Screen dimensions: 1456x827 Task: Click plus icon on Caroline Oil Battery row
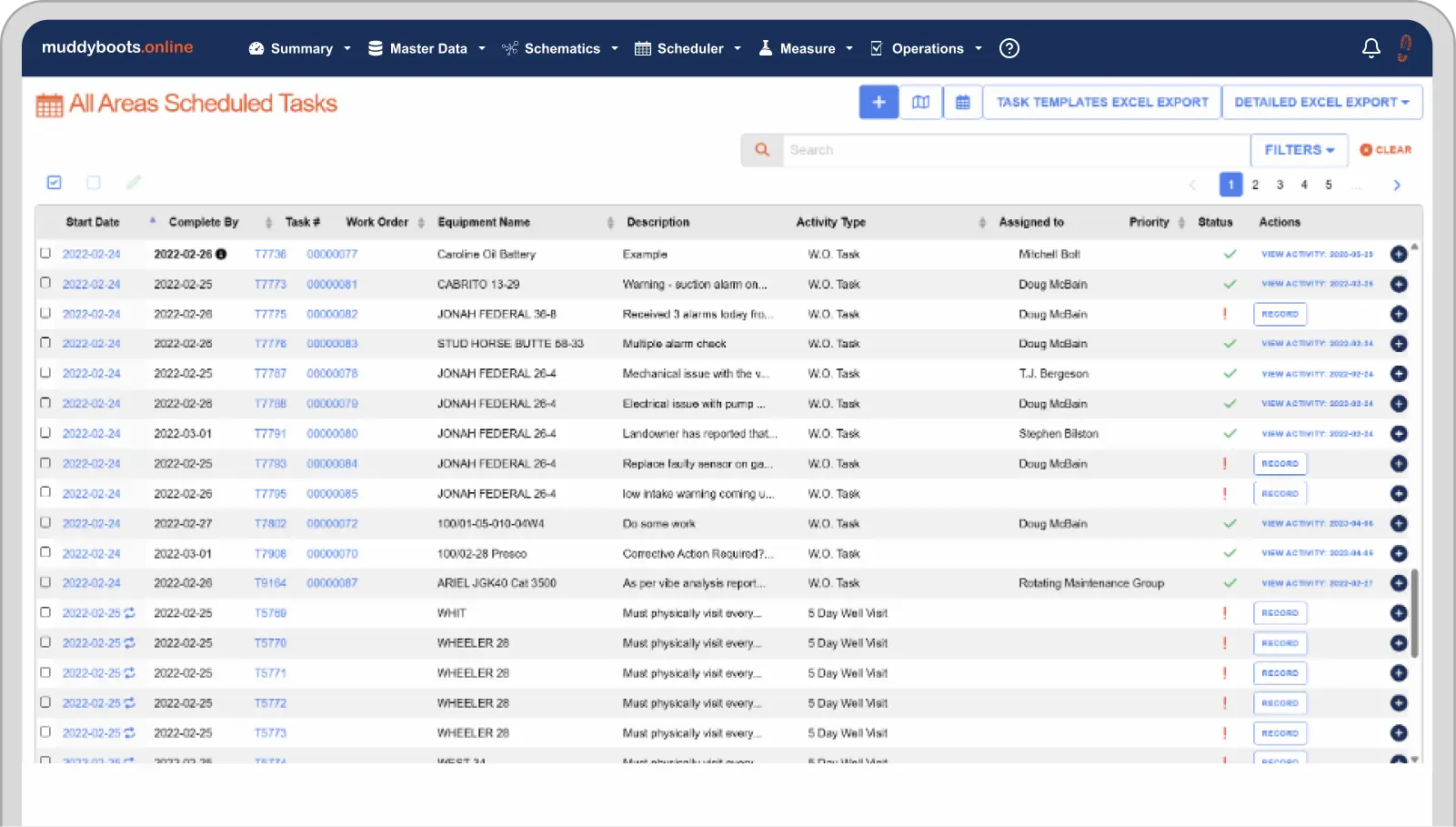pos(1399,255)
